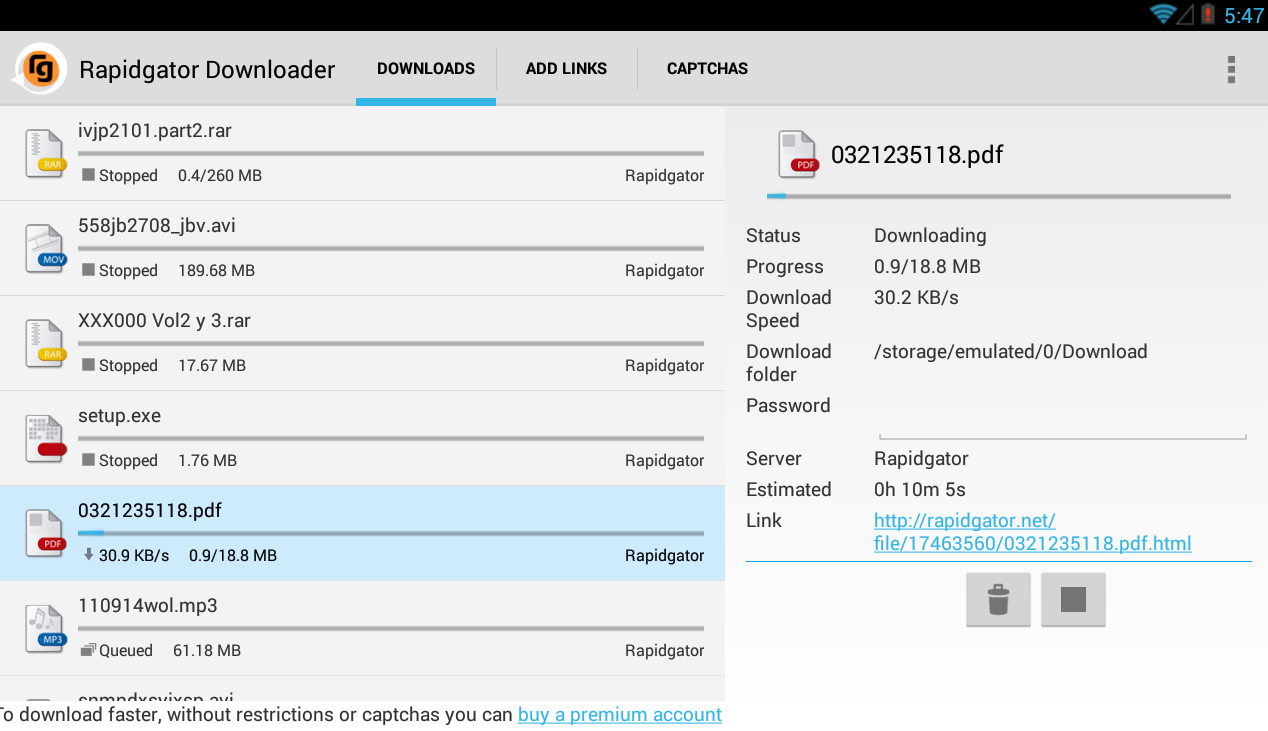Open the three-dot overflow menu
The height and width of the screenshot is (731, 1268).
(x=1231, y=69)
